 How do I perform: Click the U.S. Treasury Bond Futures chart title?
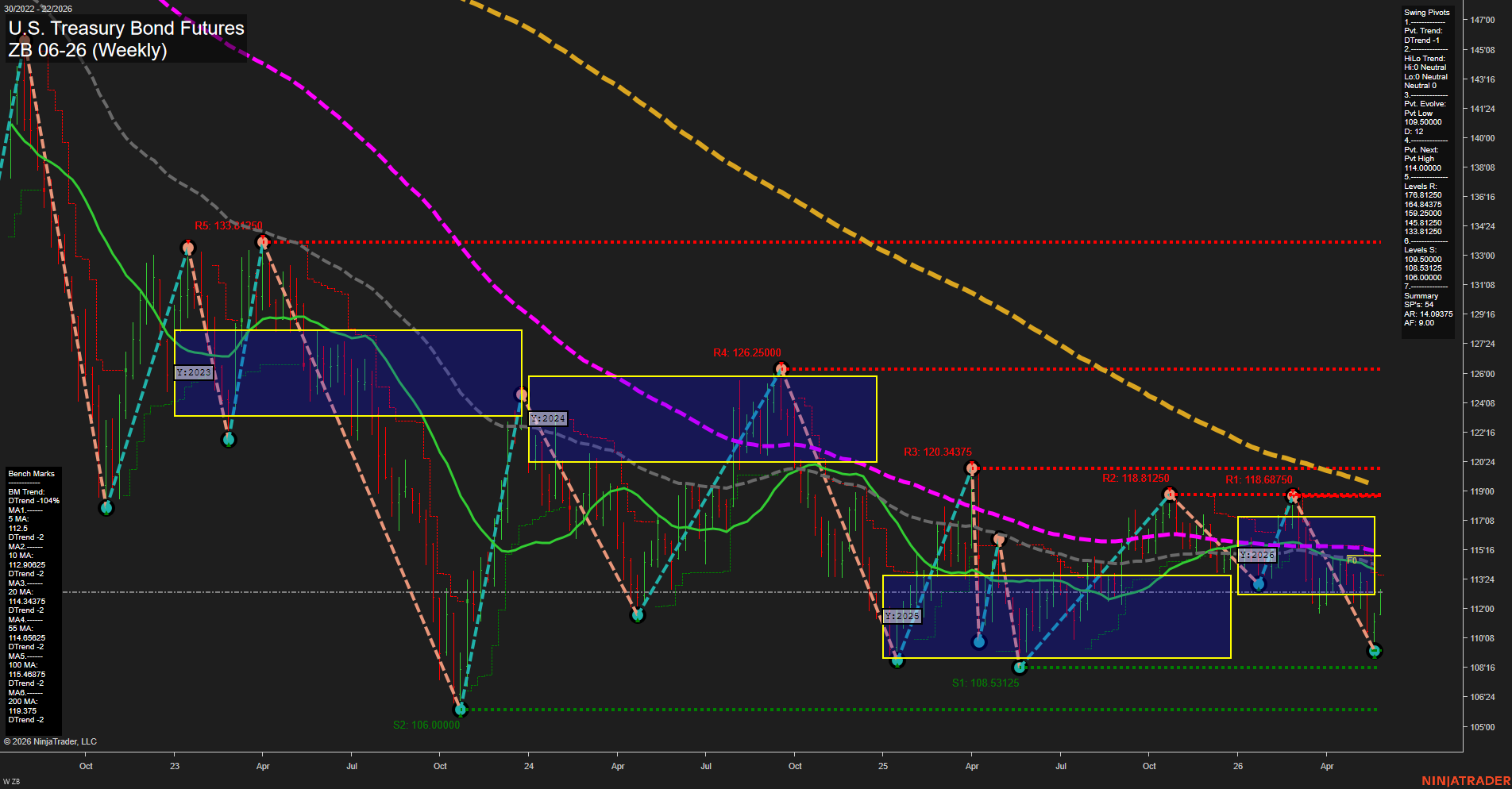click(126, 28)
